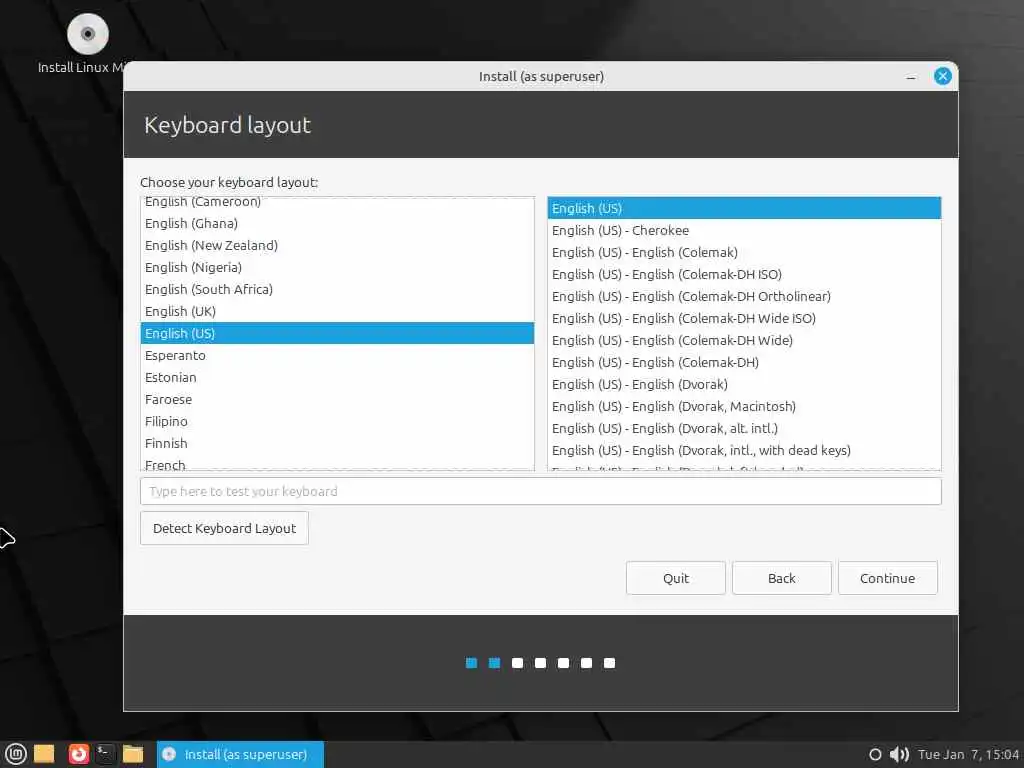This screenshot has width=1024, height=768.
Task: Select Filipino layout
Action: click(x=337, y=421)
